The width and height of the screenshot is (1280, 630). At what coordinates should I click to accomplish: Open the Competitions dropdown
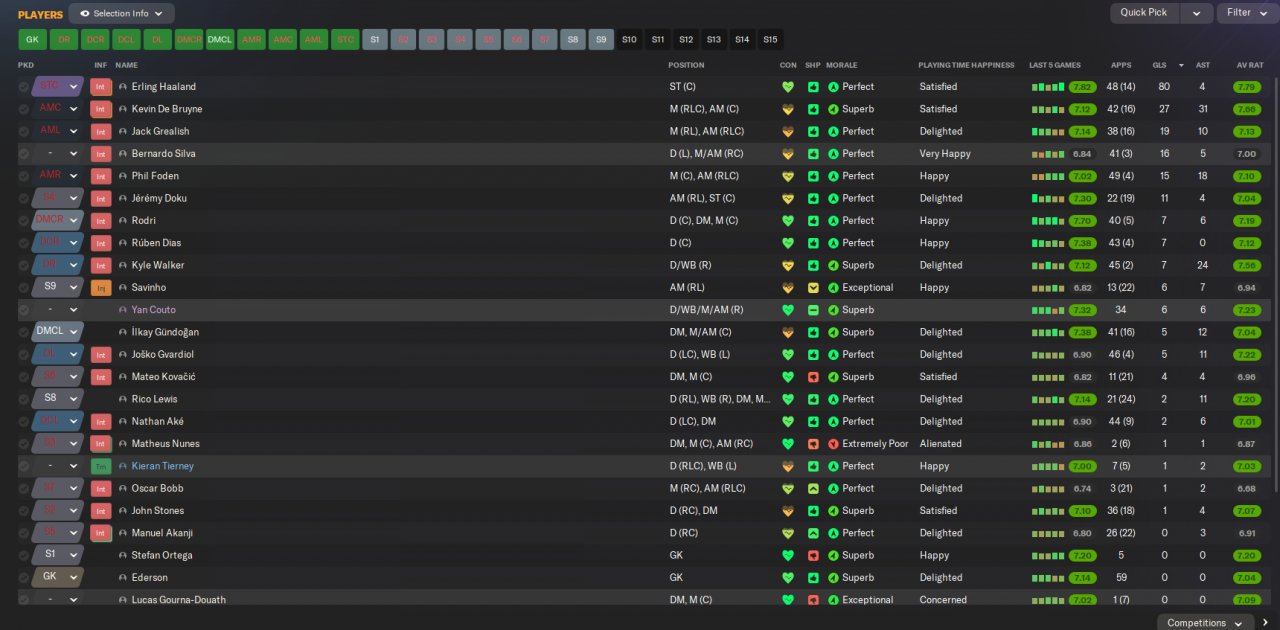pos(1204,623)
